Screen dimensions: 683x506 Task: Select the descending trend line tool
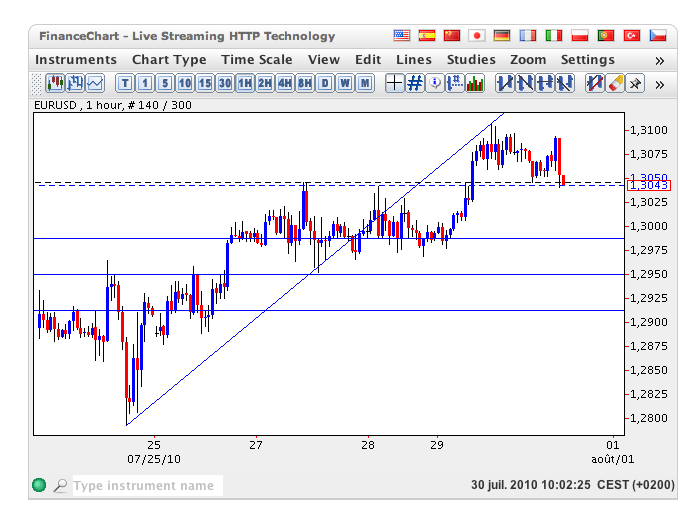[525, 83]
